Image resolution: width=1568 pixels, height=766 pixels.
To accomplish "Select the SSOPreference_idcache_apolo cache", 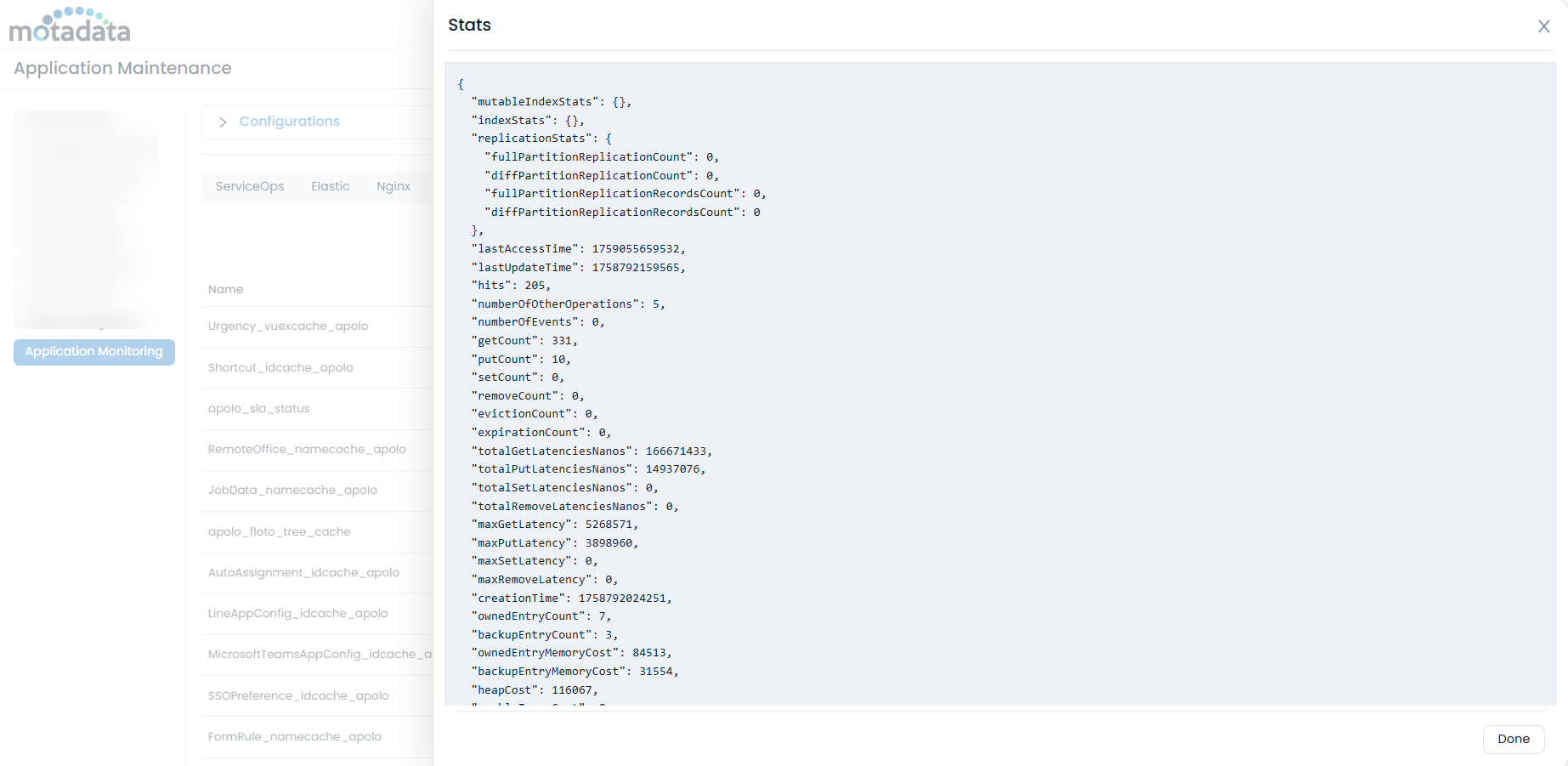I will coord(298,695).
